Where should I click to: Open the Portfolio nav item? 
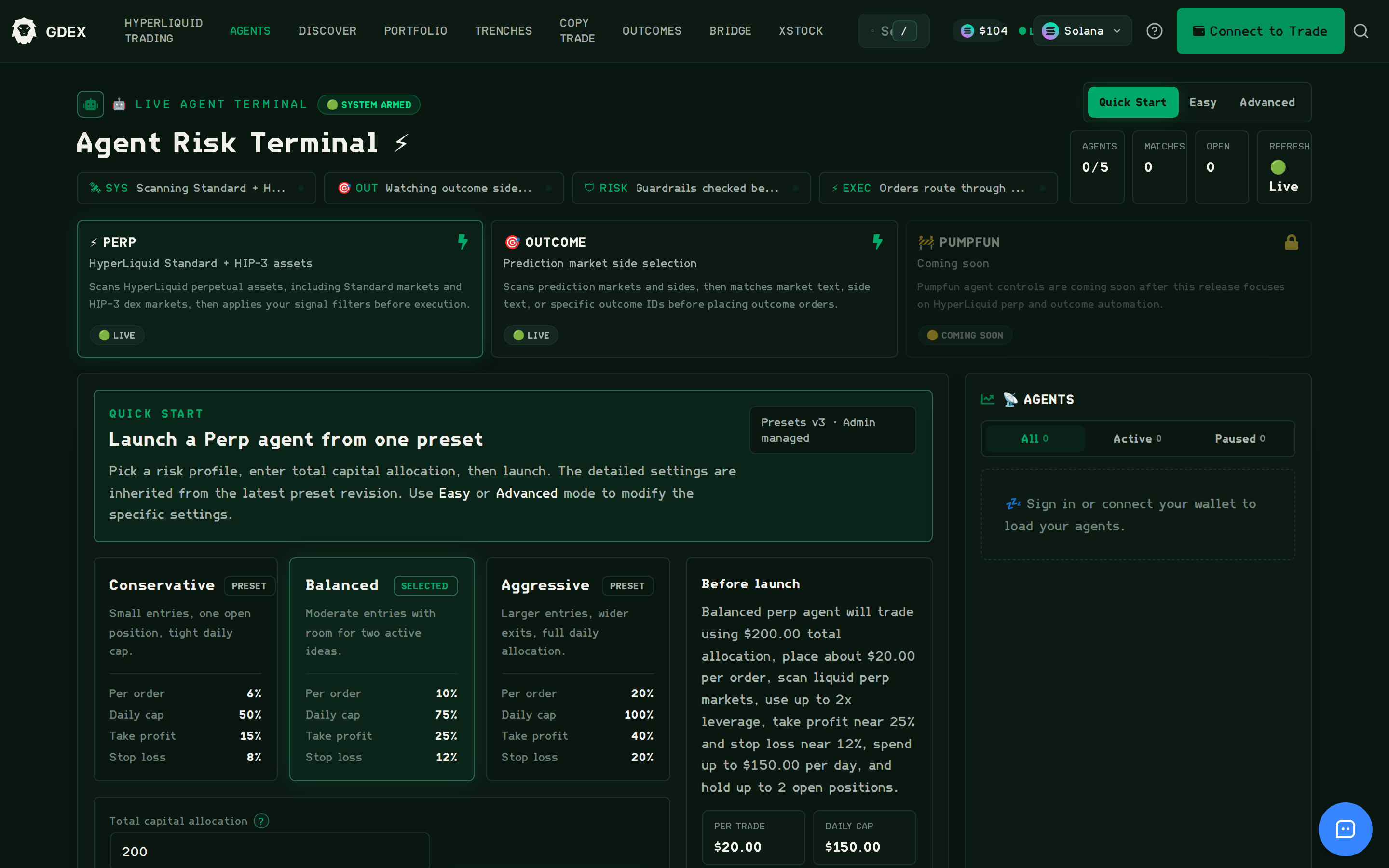pos(416,31)
